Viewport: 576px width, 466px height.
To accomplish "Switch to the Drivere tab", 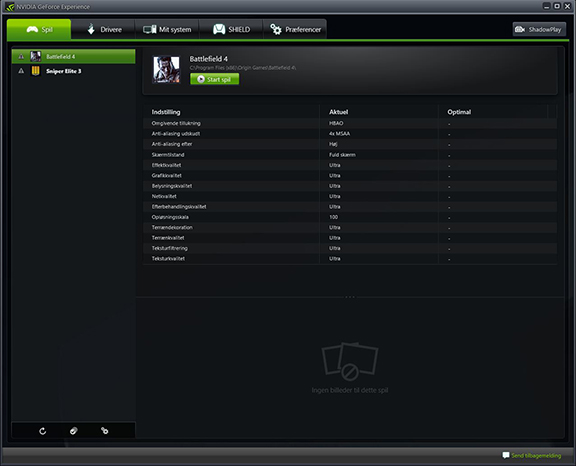I will (104, 29).
